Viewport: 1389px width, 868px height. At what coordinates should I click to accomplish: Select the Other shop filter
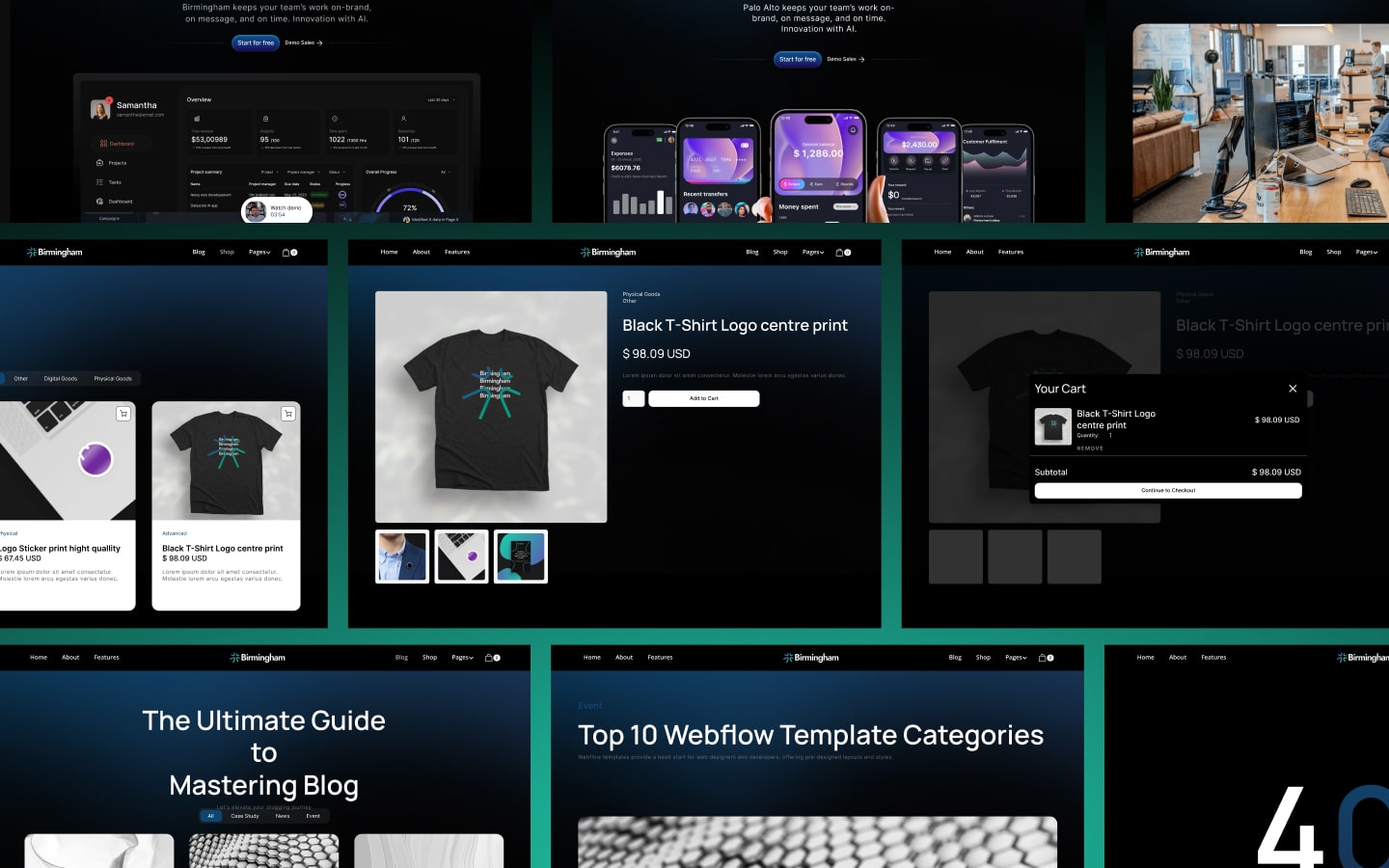click(20, 379)
